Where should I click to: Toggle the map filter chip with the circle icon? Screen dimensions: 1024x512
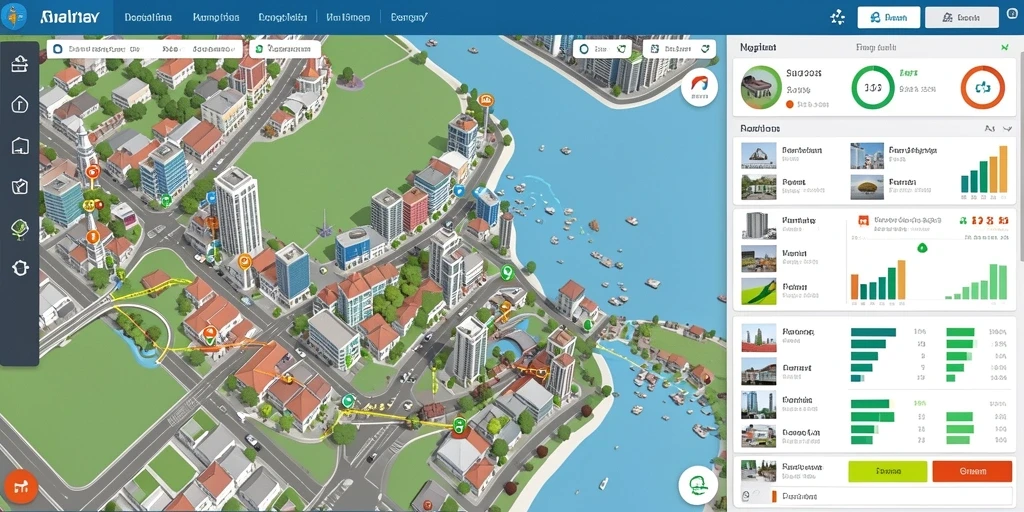(x=601, y=49)
